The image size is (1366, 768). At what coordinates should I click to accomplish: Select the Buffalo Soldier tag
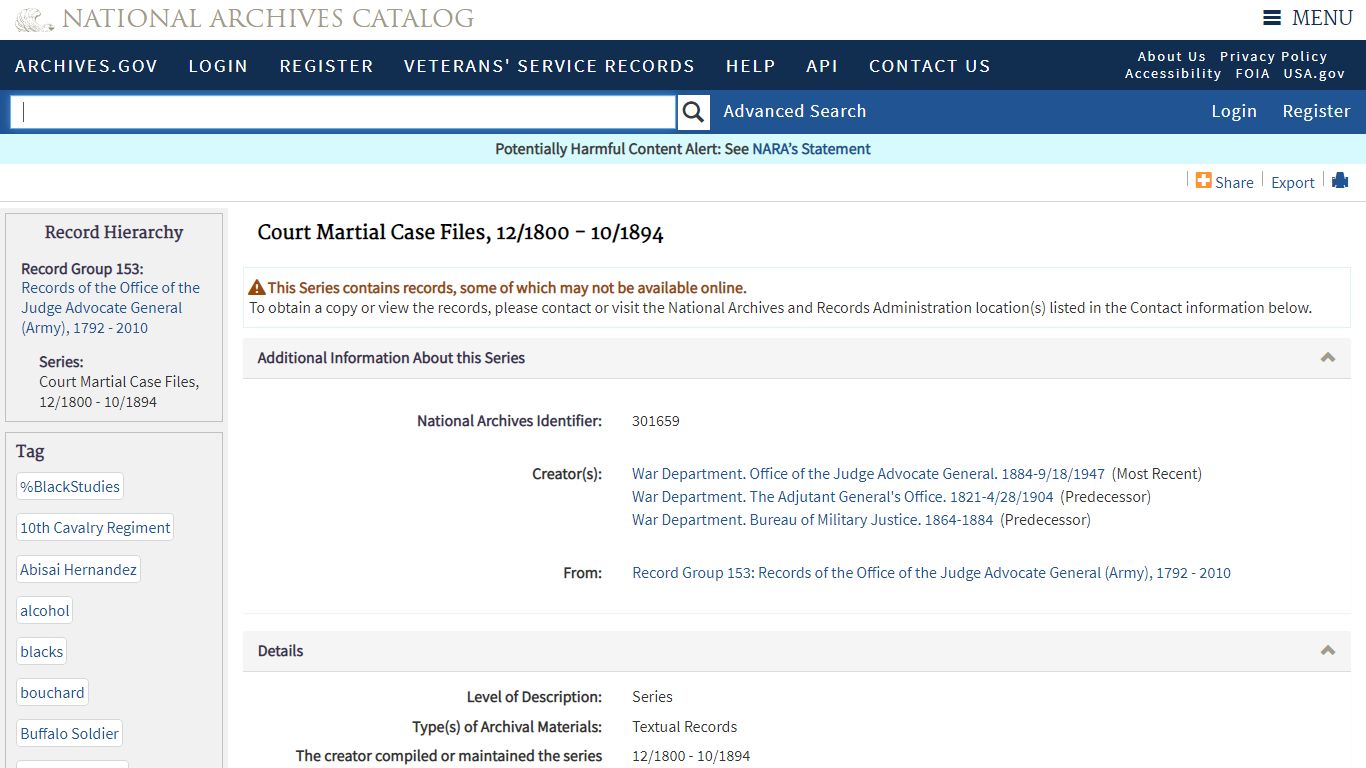point(70,734)
